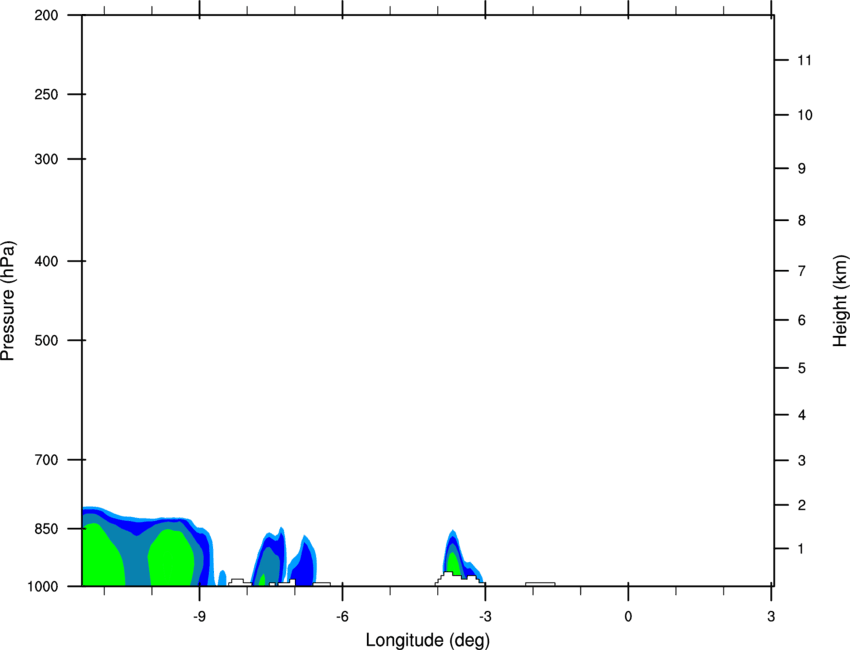
Task: Click the 300 pressure tick label
Action: [46, 159]
